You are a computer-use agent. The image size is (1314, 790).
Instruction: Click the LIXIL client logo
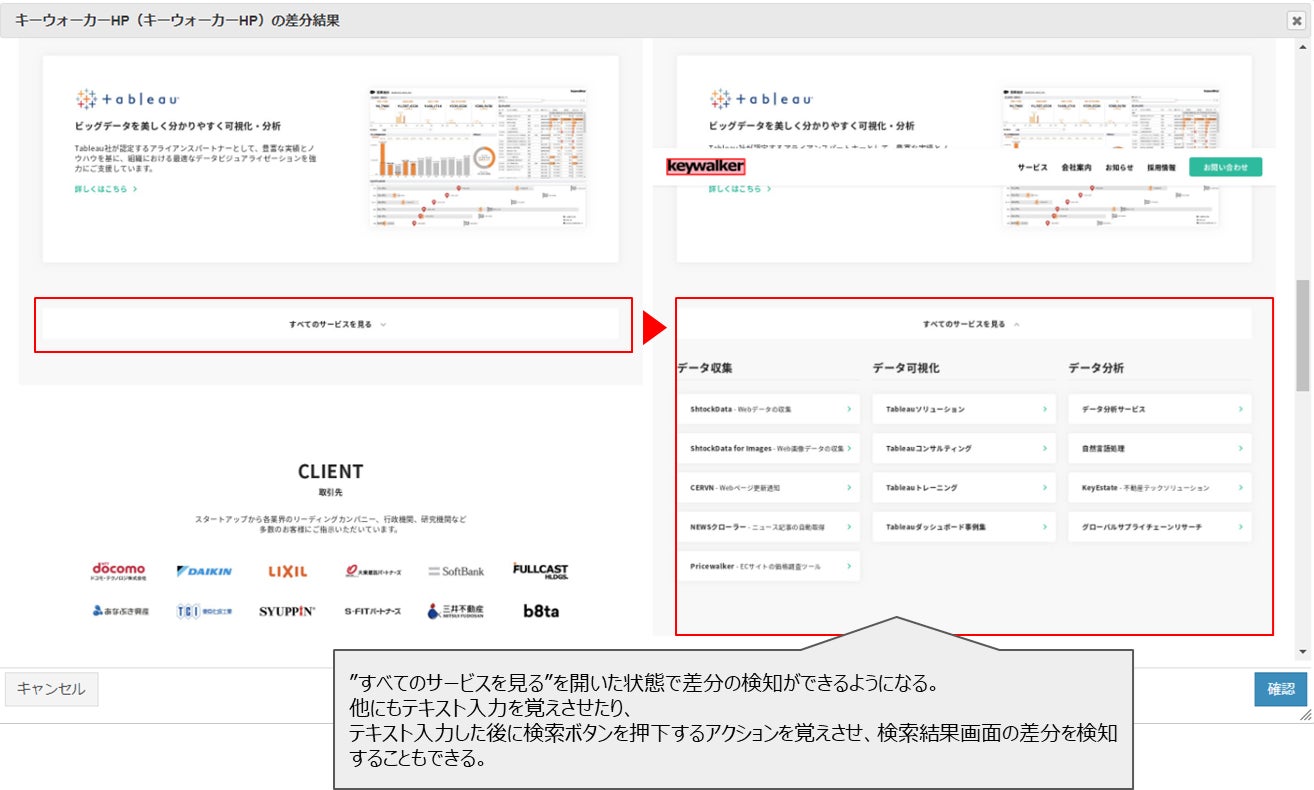[x=288, y=571]
